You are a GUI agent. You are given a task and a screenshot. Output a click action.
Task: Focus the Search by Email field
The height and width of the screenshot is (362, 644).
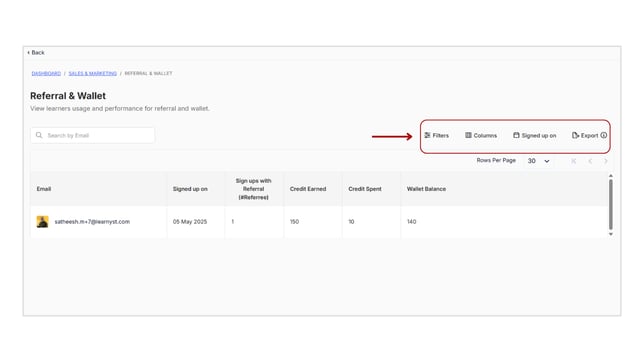coord(92,135)
